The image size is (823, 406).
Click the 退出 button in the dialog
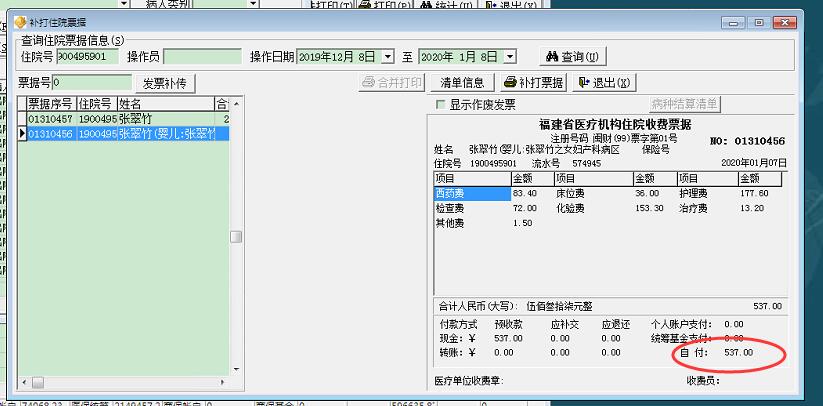pyautogui.click(x=604, y=82)
